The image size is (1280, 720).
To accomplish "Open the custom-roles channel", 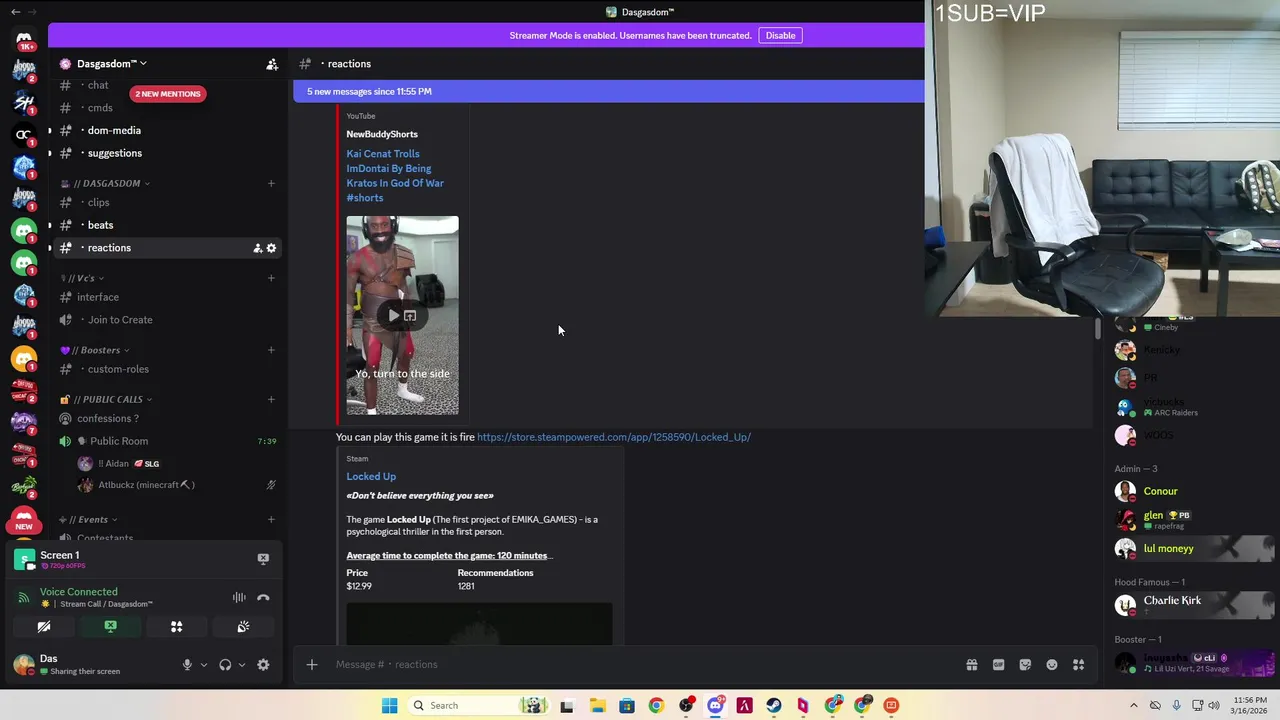I will (x=167, y=369).
